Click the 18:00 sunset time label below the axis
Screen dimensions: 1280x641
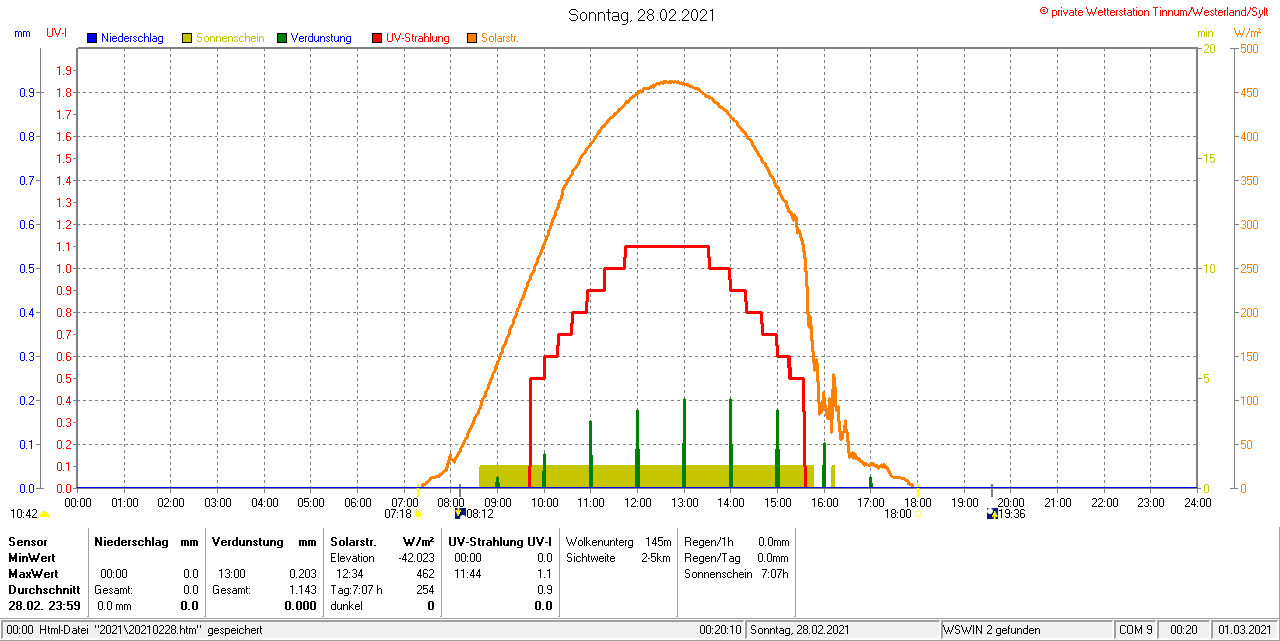898,514
